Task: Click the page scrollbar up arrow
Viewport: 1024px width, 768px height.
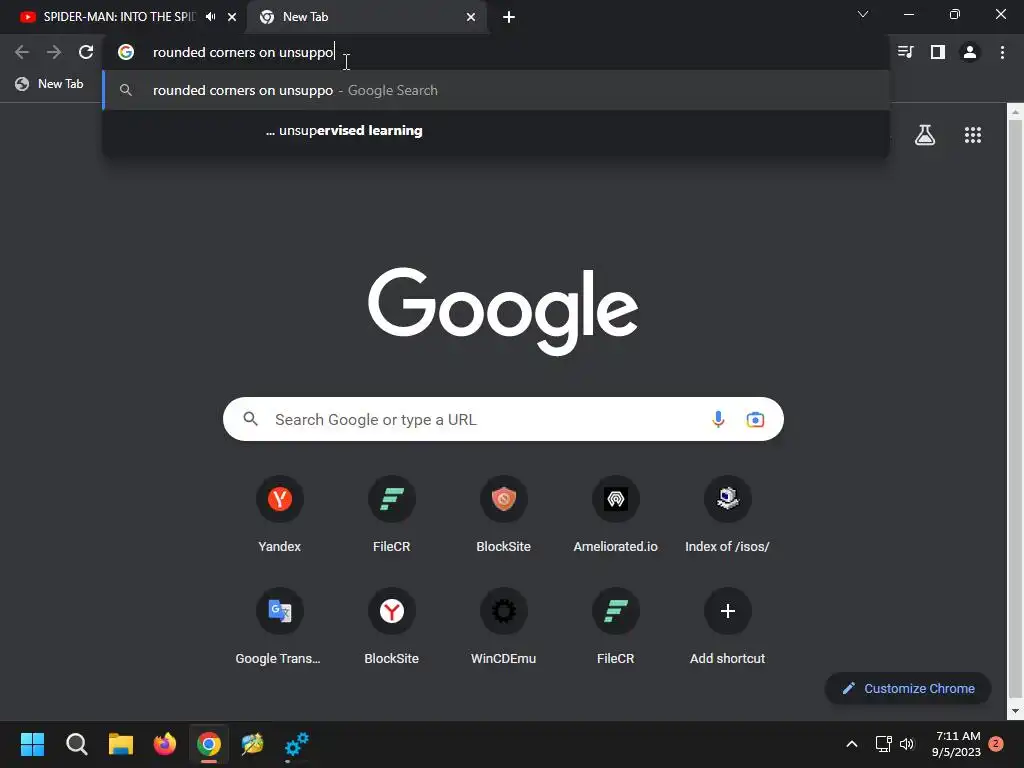Action: 1016,112
